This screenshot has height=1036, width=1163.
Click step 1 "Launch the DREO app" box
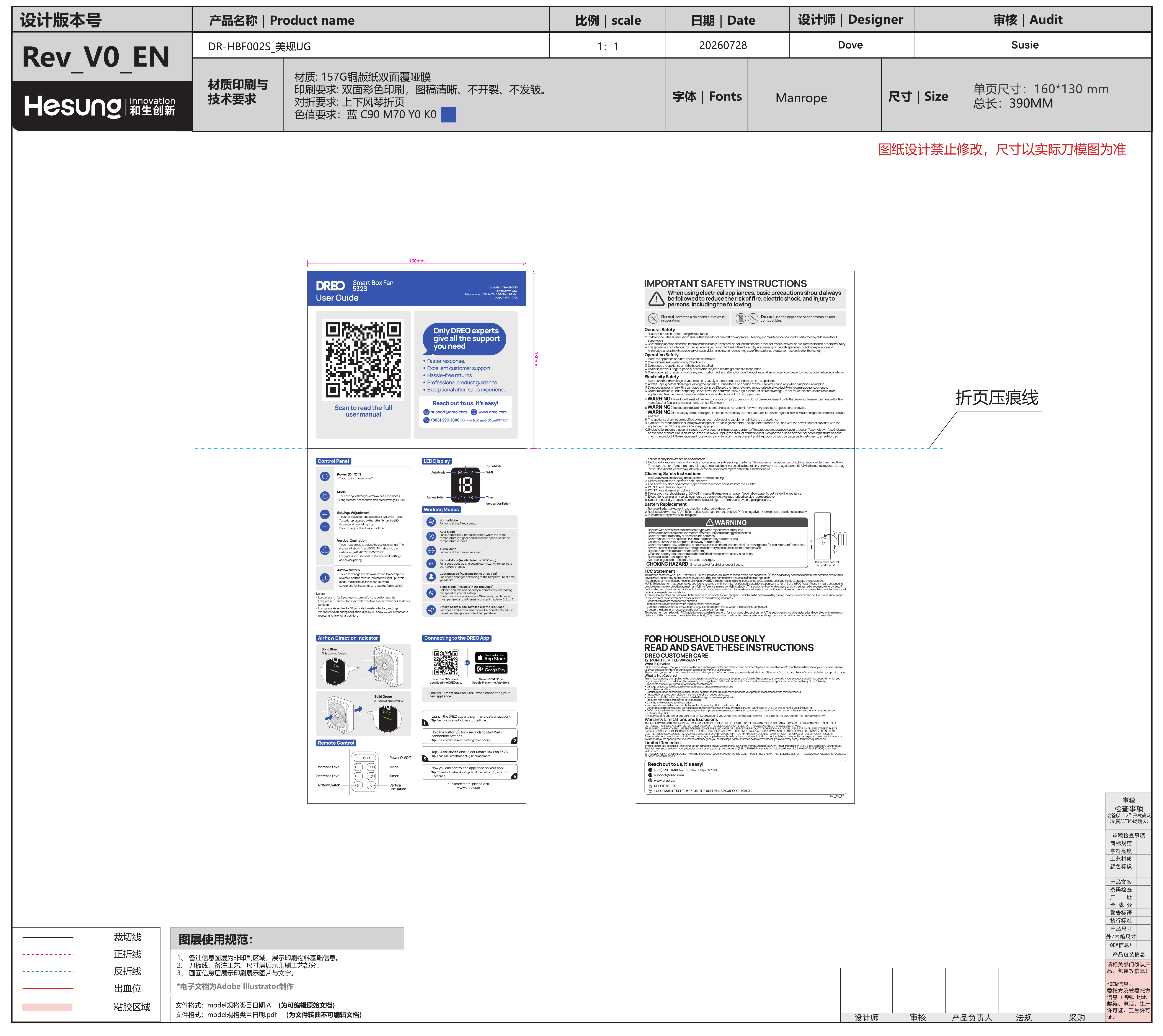click(x=470, y=718)
